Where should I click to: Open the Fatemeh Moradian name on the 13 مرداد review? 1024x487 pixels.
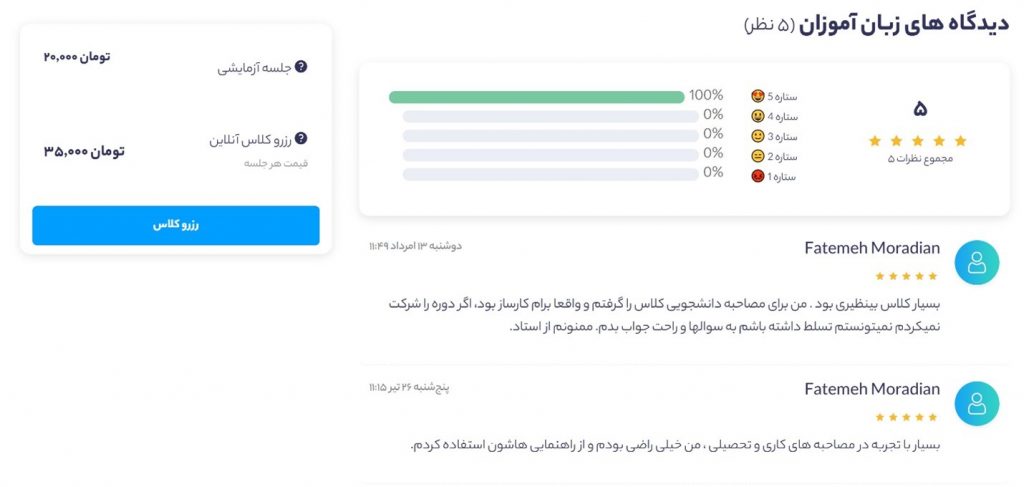[x=872, y=249]
